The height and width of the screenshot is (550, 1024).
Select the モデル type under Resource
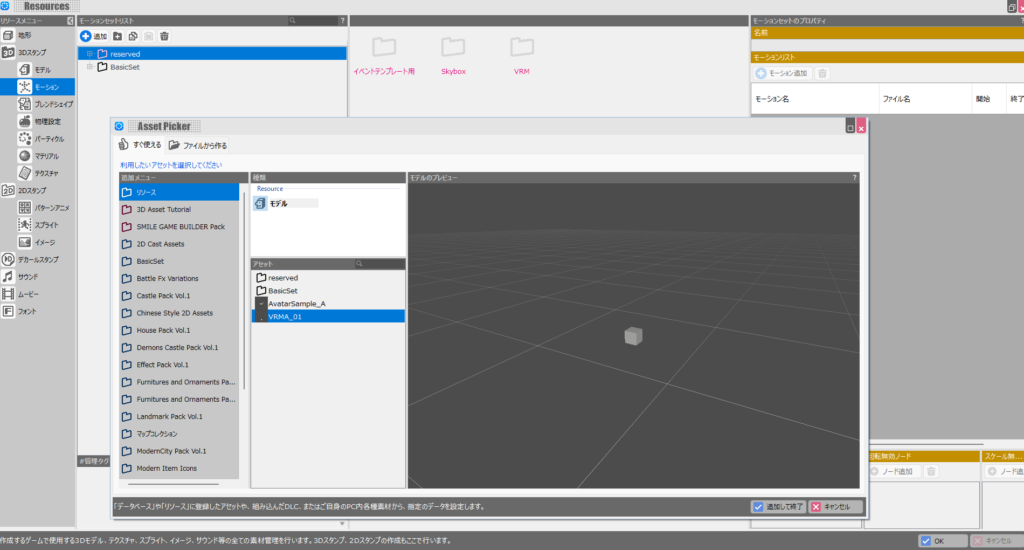pos(277,203)
